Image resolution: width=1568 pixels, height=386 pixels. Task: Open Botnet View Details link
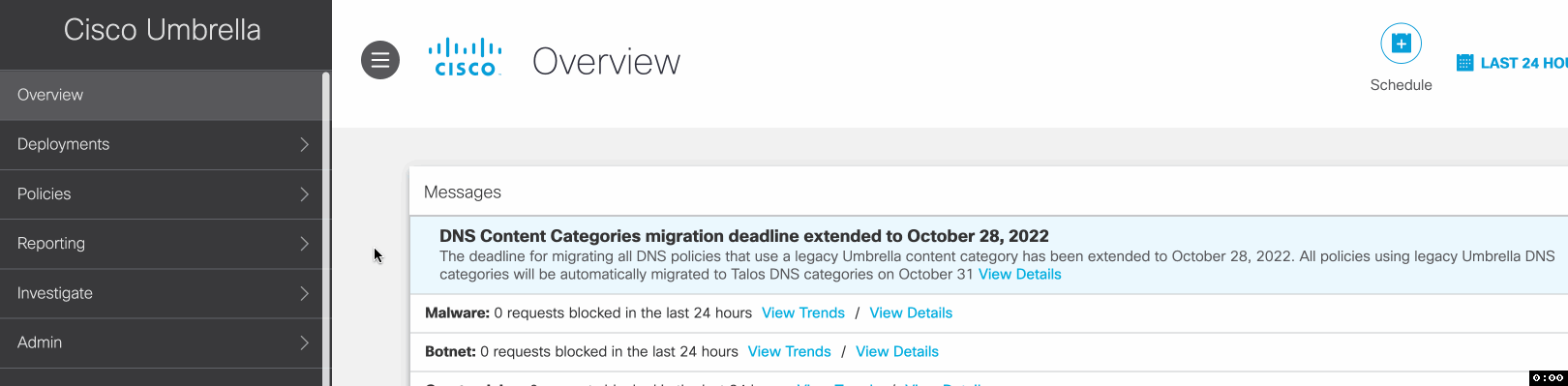[897, 351]
